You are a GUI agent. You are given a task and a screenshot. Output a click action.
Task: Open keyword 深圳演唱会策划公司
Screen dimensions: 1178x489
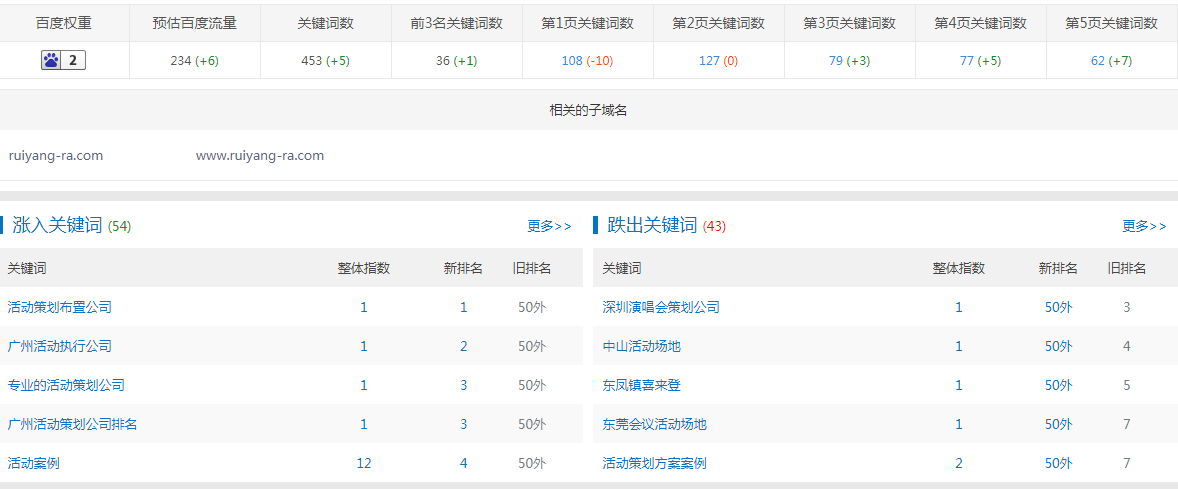(661, 307)
